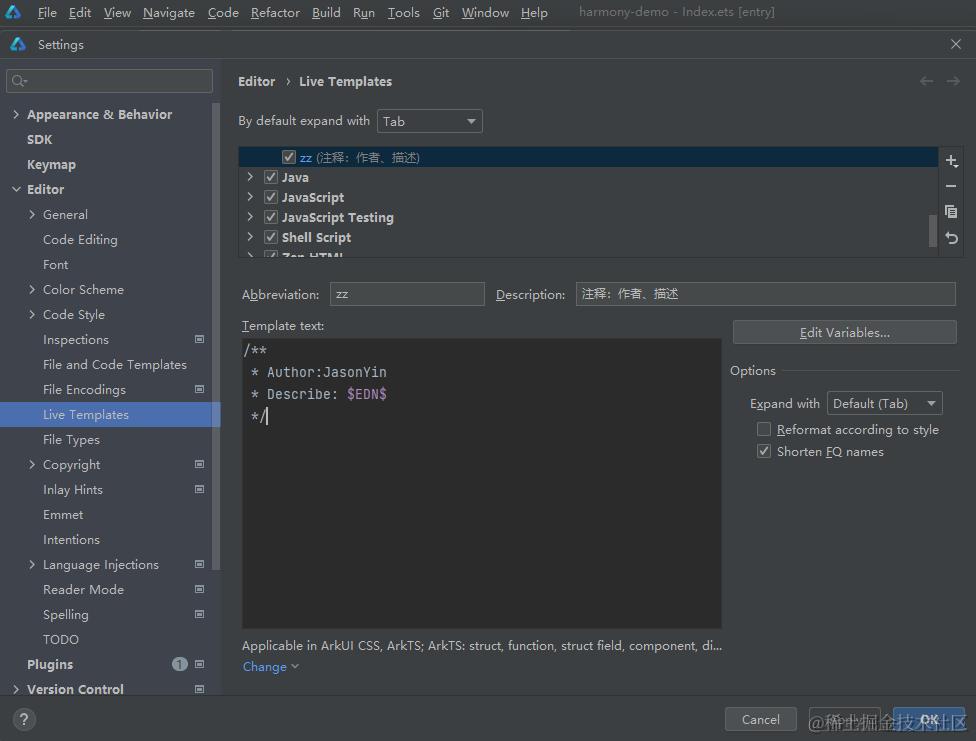Close the Settings dialog with X
976x741 pixels.
955,44
